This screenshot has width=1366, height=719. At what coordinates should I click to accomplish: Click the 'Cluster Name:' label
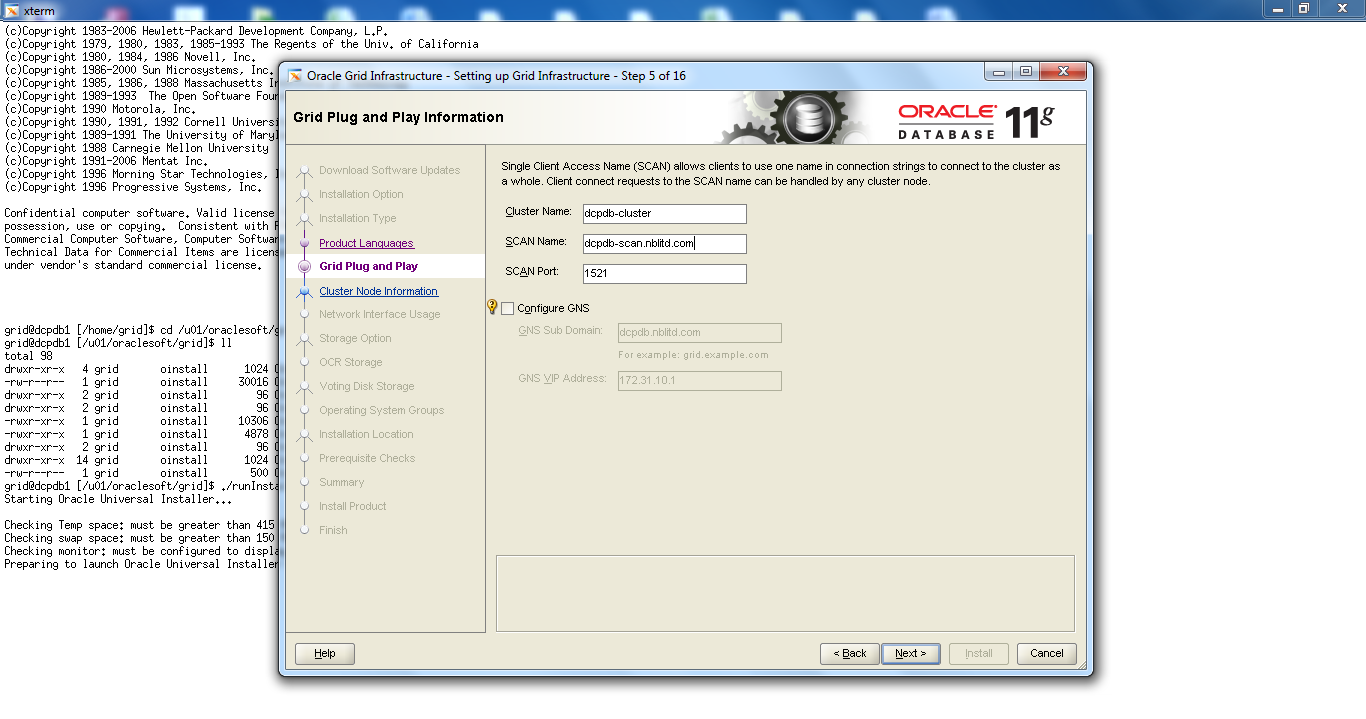click(538, 212)
